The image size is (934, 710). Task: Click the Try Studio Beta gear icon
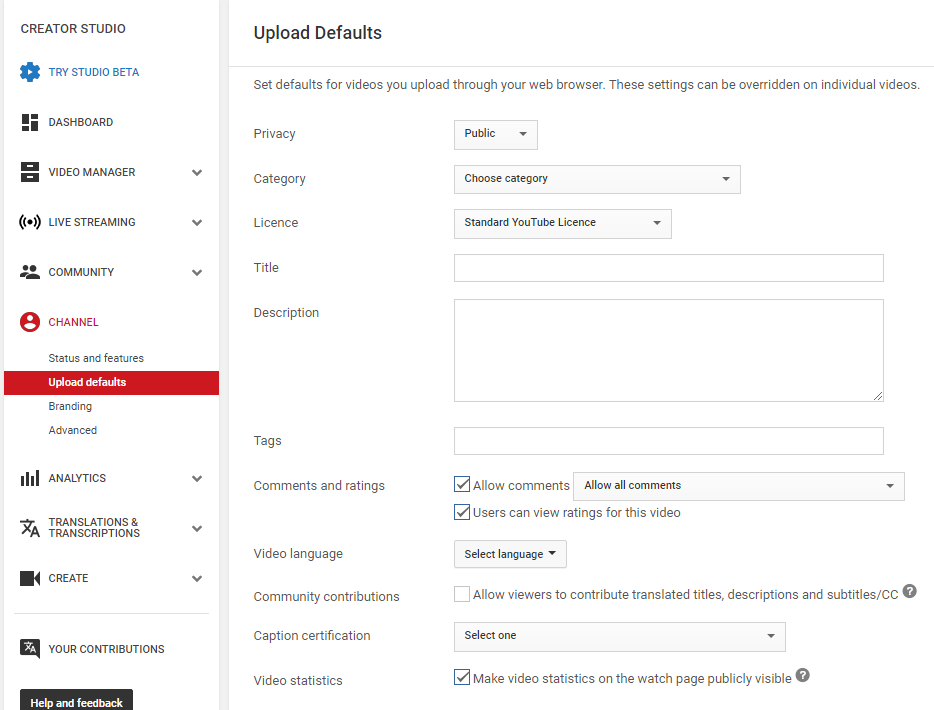point(30,72)
